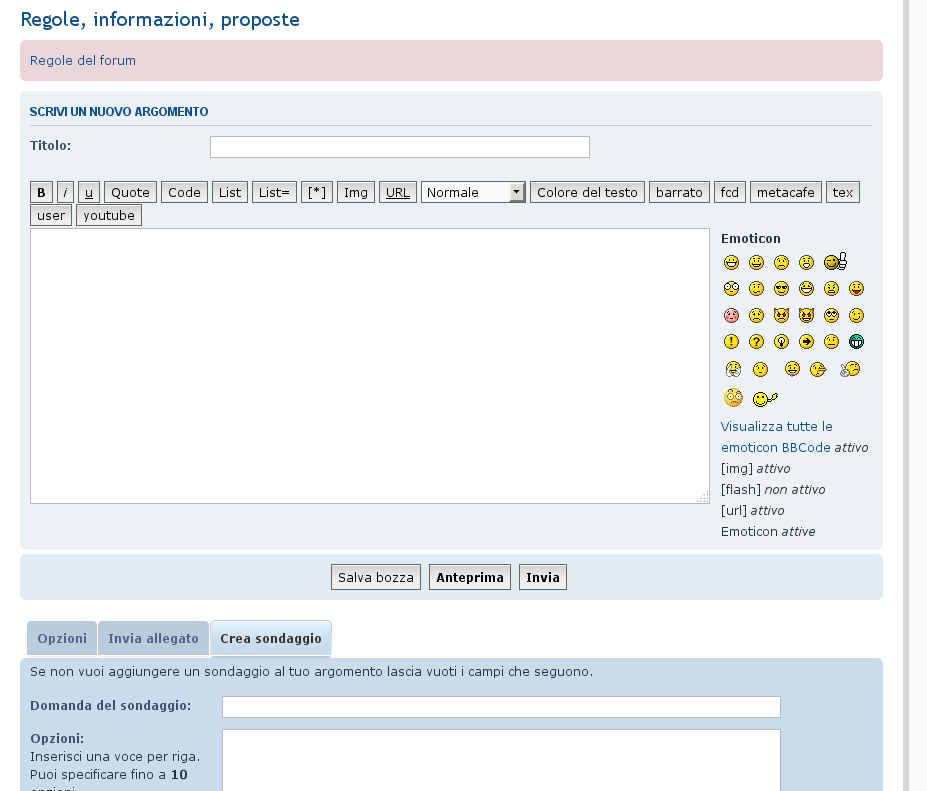Viewport: 927px width, 791px height.
Task: Open the Normale font size dropdown
Action: (x=473, y=192)
